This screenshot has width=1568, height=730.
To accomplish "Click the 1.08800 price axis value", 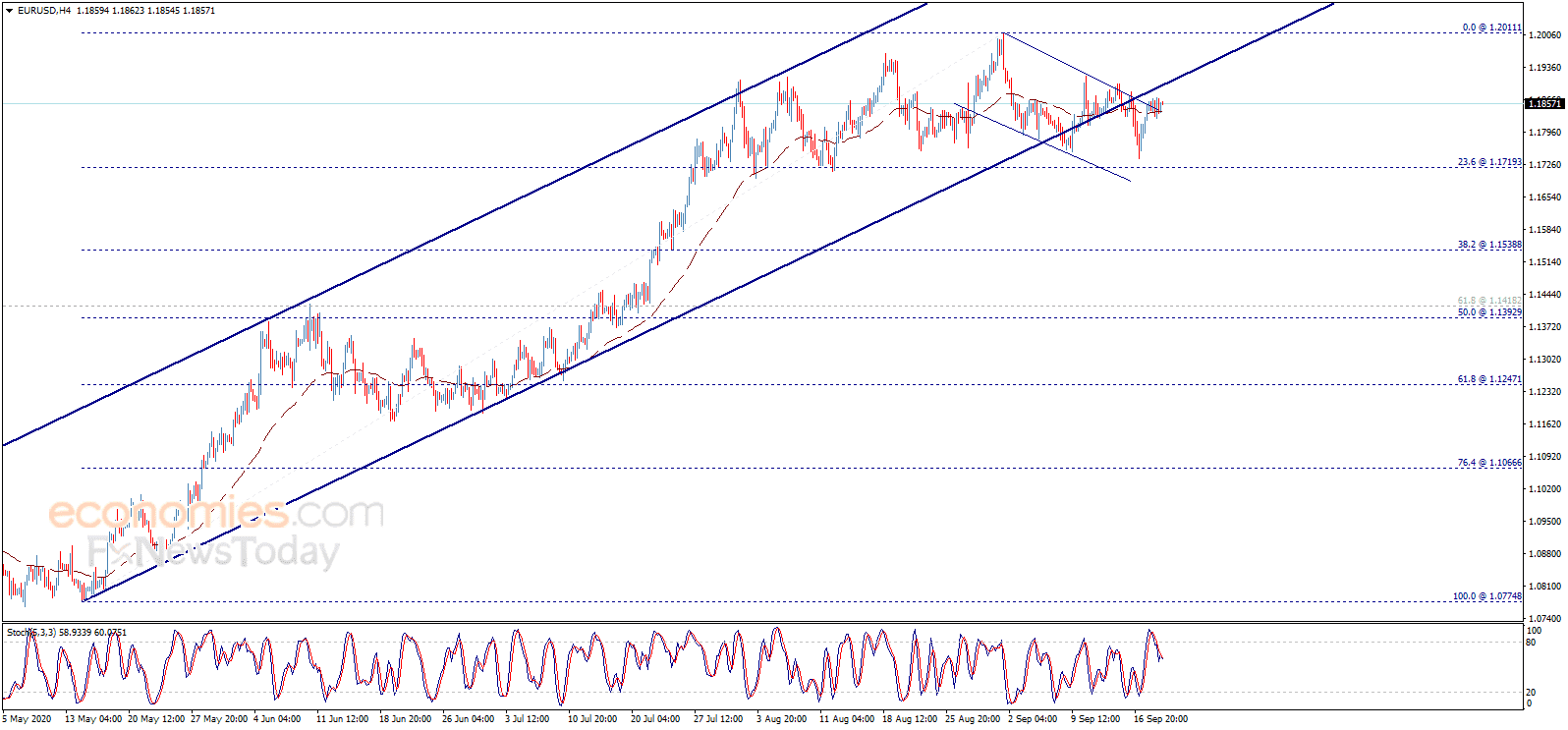I will click(1545, 554).
